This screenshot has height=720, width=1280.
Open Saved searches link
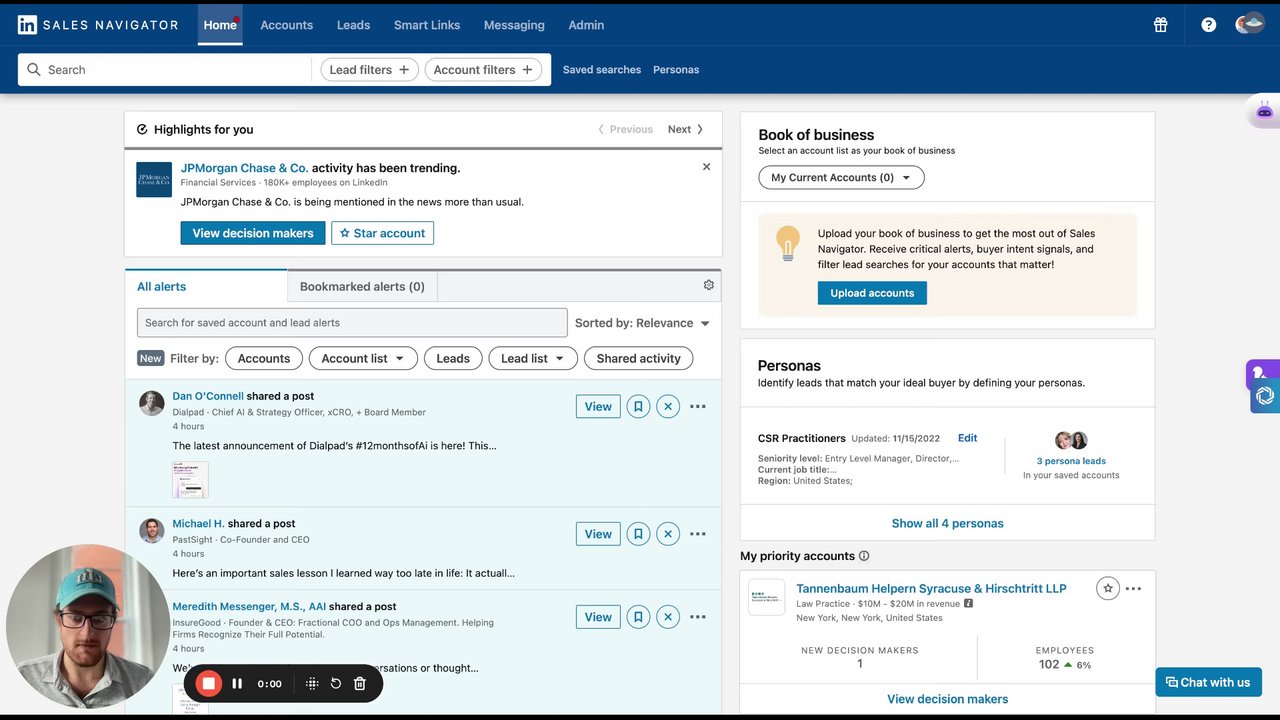tap(602, 70)
